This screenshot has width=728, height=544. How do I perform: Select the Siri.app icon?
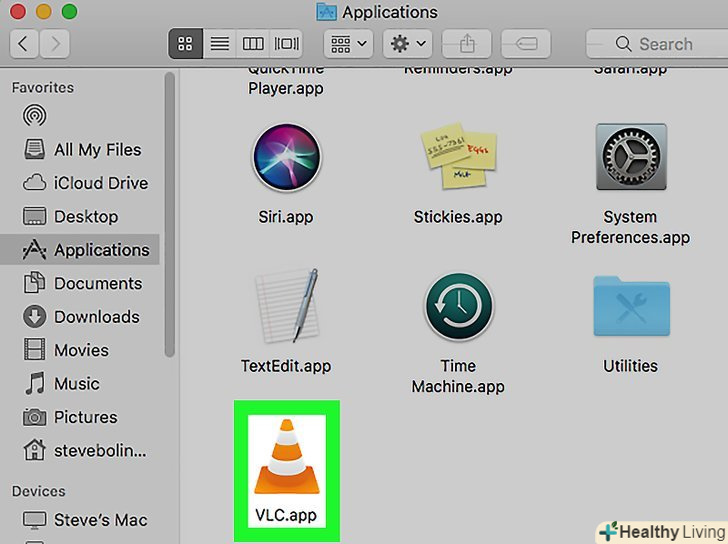pyautogui.click(x=287, y=157)
